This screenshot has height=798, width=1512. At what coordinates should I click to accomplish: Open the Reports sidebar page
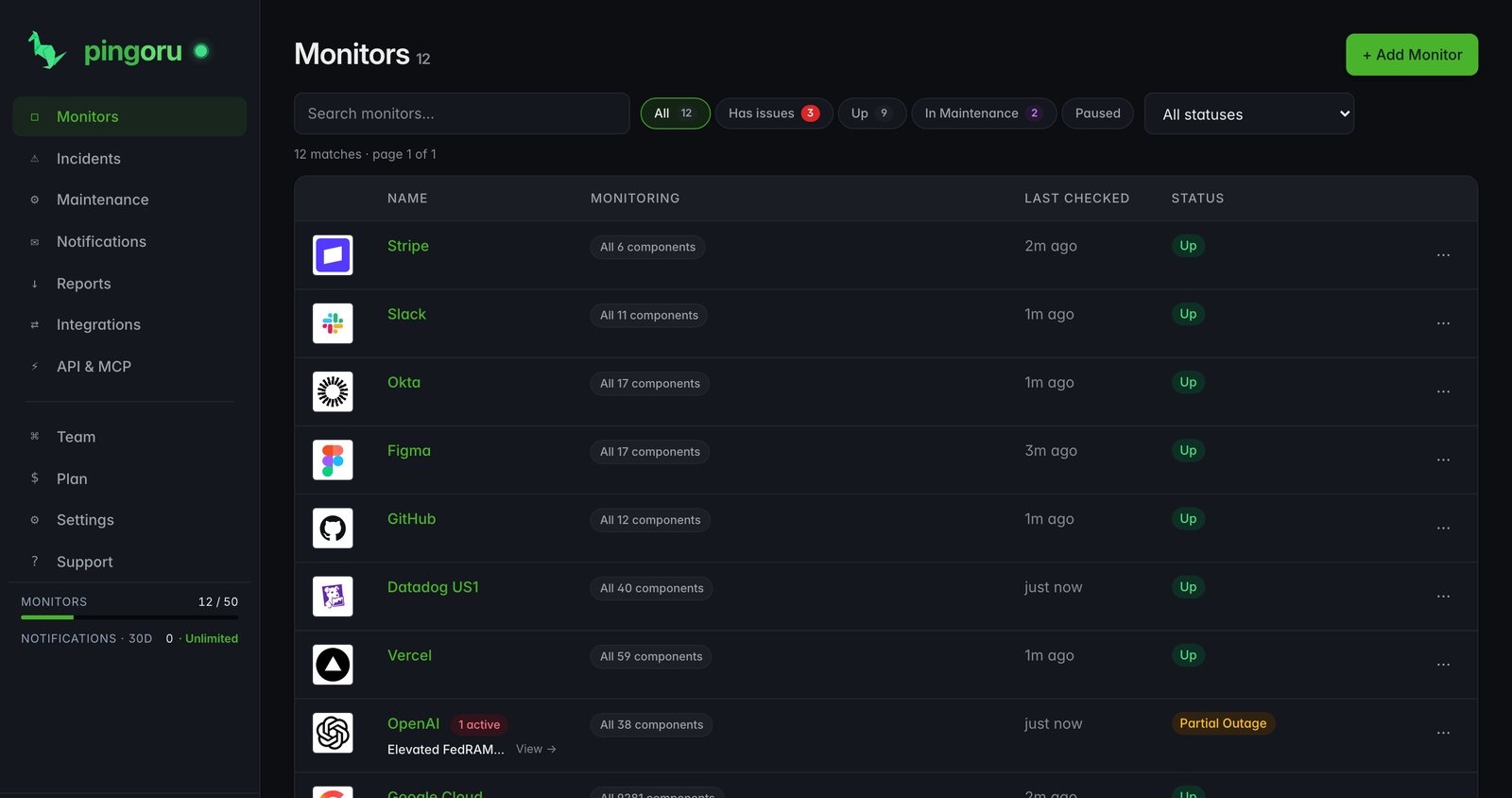pyautogui.click(x=129, y=284)
